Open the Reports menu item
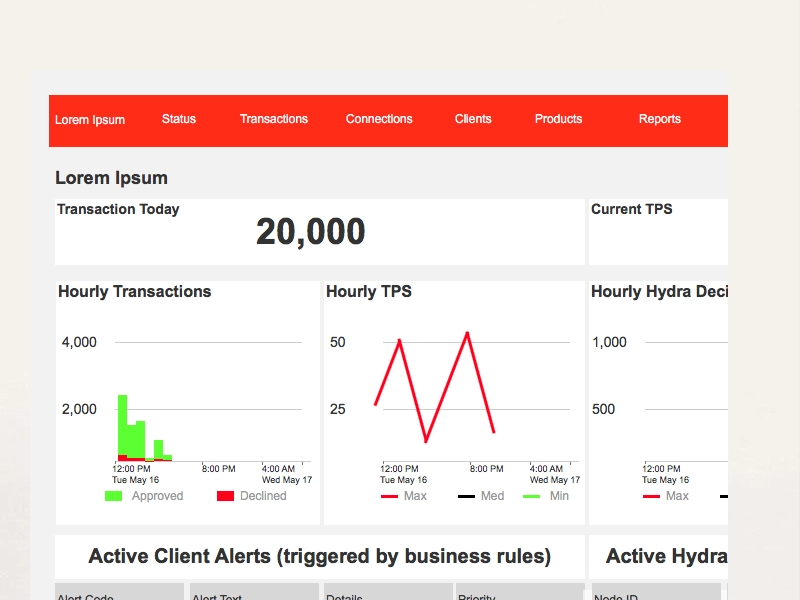This screenshot has height=600, width=800. coord(660,119)
